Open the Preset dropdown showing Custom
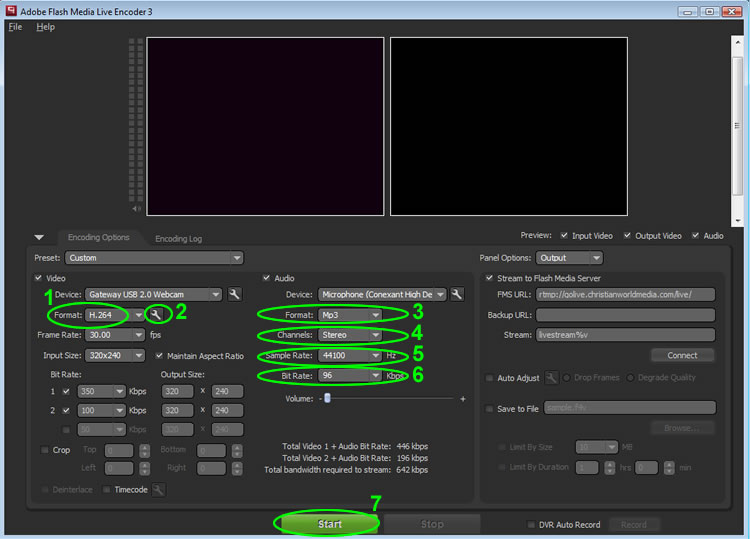 point(154,258)
